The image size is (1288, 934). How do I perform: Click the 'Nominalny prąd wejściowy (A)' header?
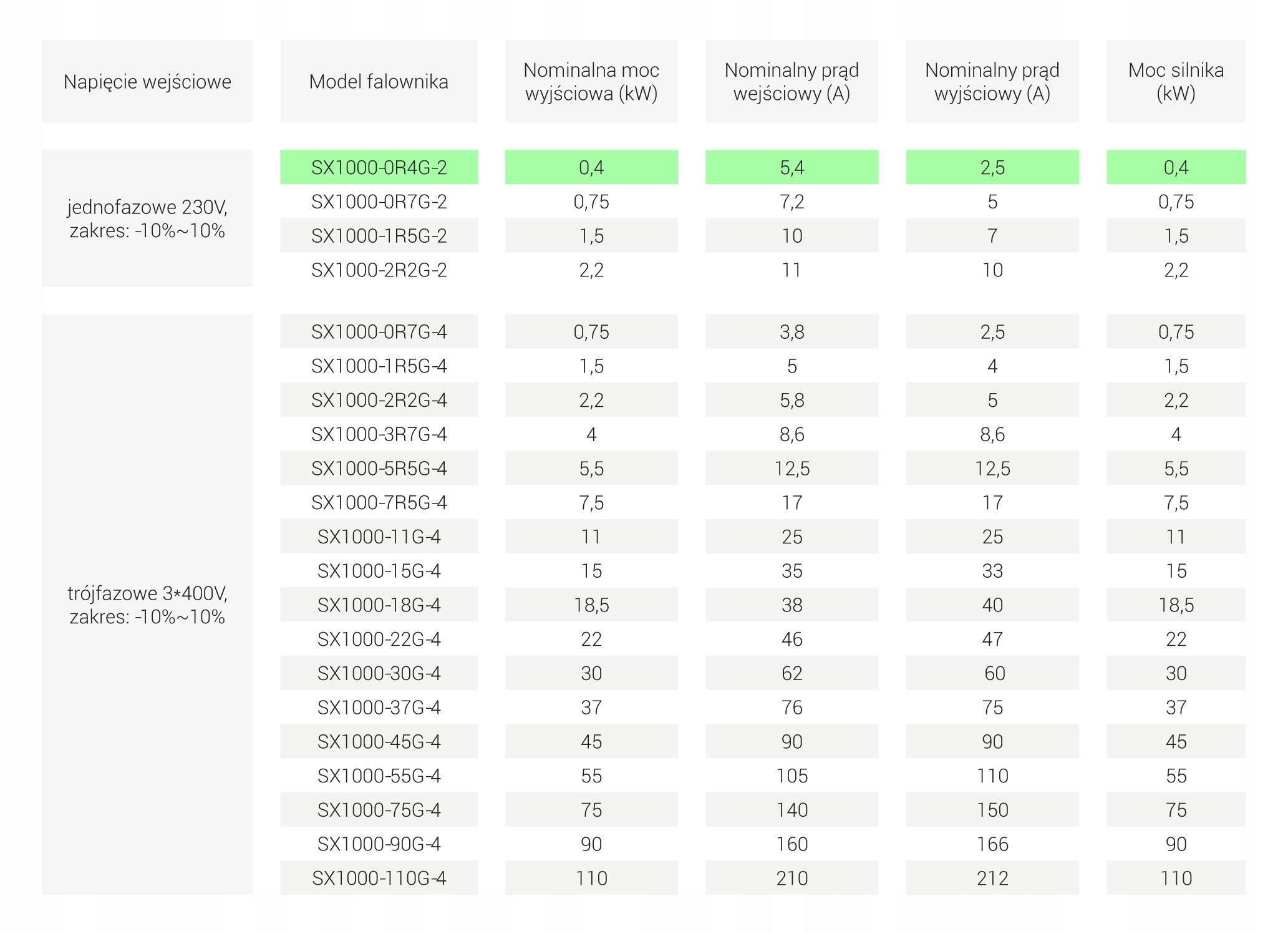point(792,81)
